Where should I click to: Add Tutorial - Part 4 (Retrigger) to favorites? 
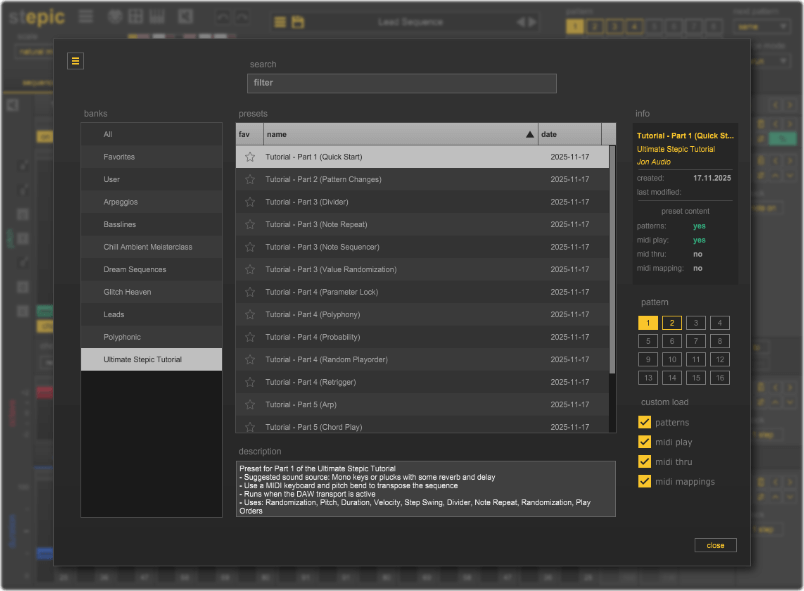249,382
